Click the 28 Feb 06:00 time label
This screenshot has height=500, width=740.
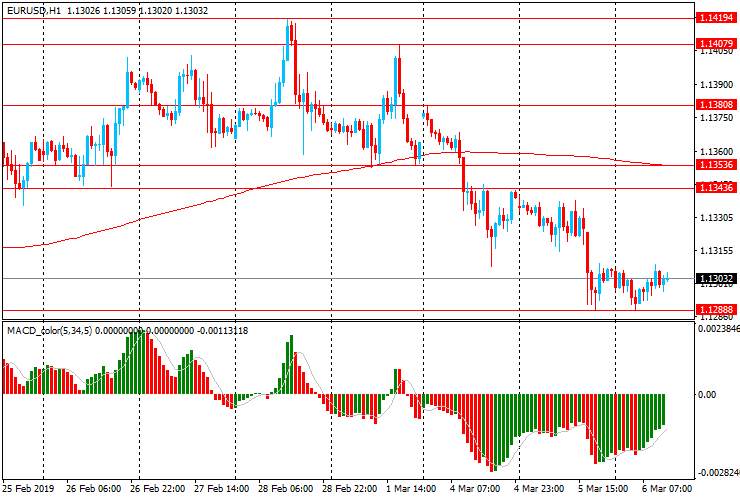(286, 488)
